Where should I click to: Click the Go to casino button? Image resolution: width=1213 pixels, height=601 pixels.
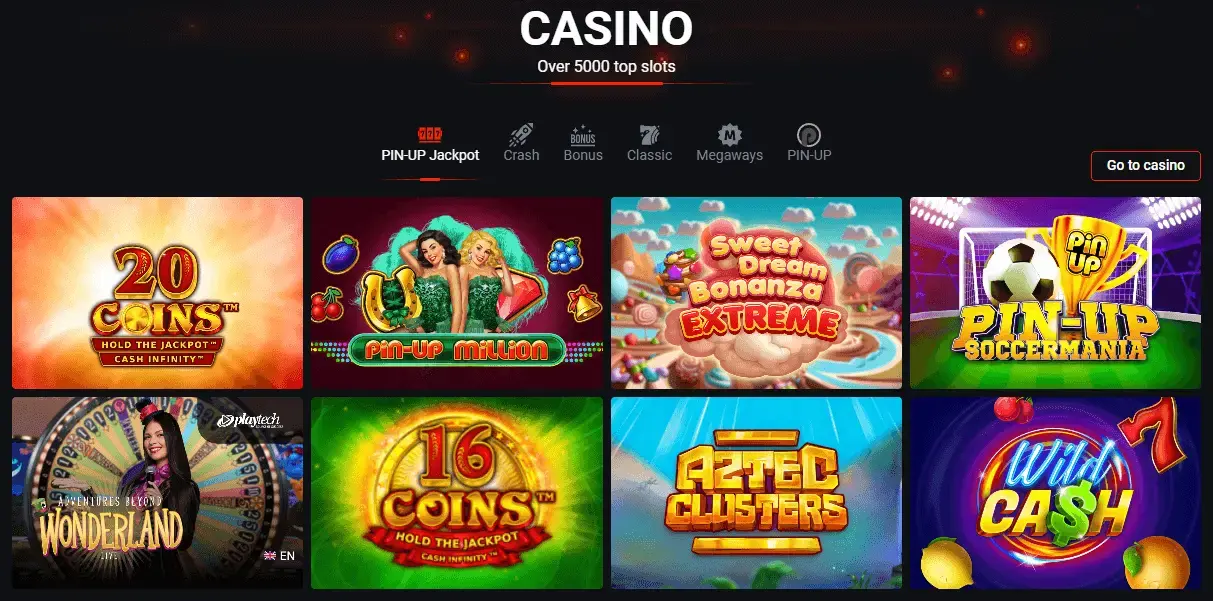click(x=1146, y=165)
